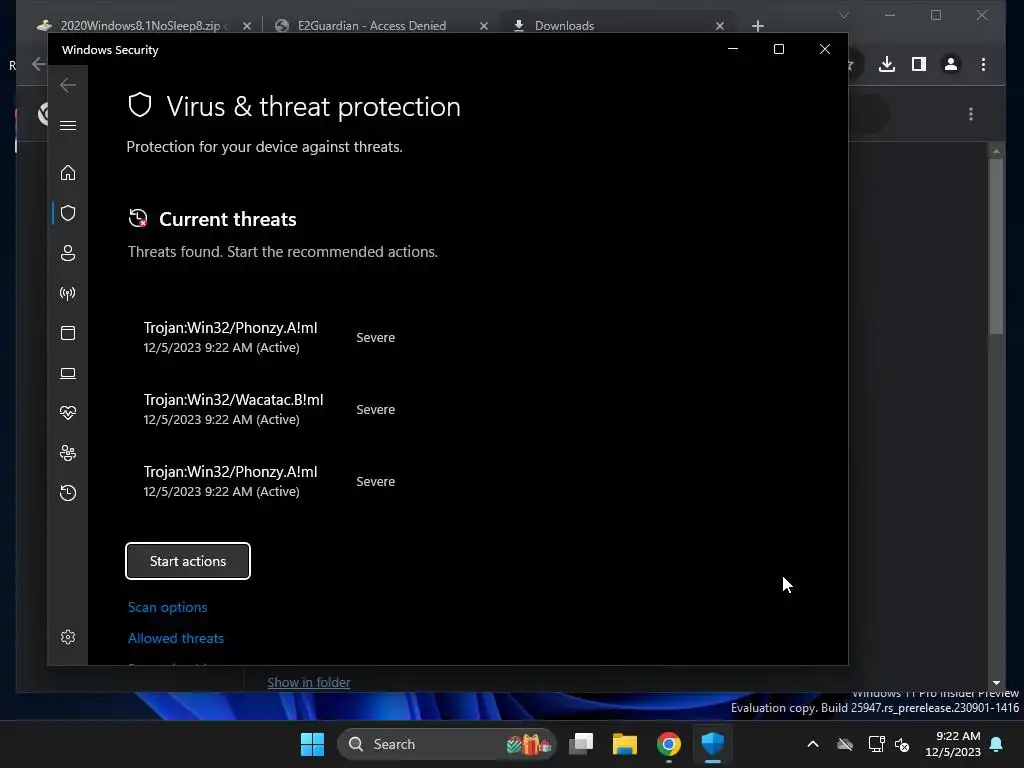This screenshot has width=1024, height=768.
Task: Switch to 2020Windows8.1NoSleep8.zip Chrome tab
Action: click(140, 25)
